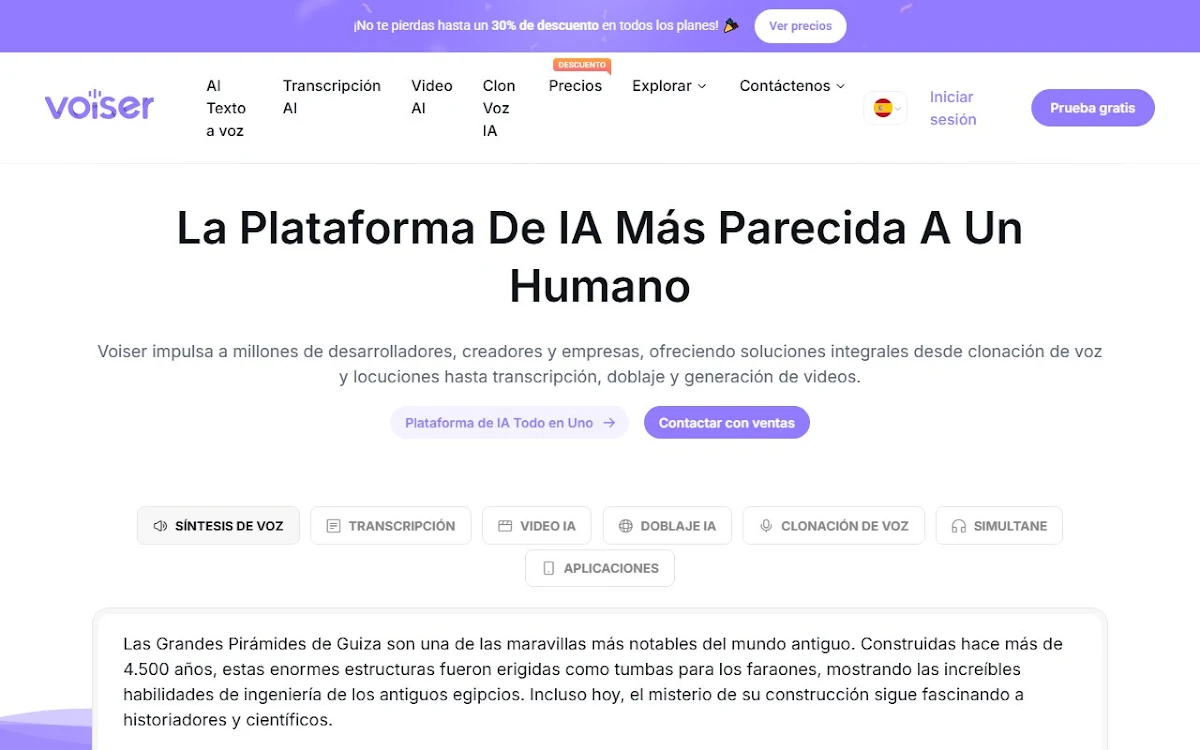The image size is (1200, 750).
Task: Click the Descuento badge above Precios
Action: tap(582, 65)
